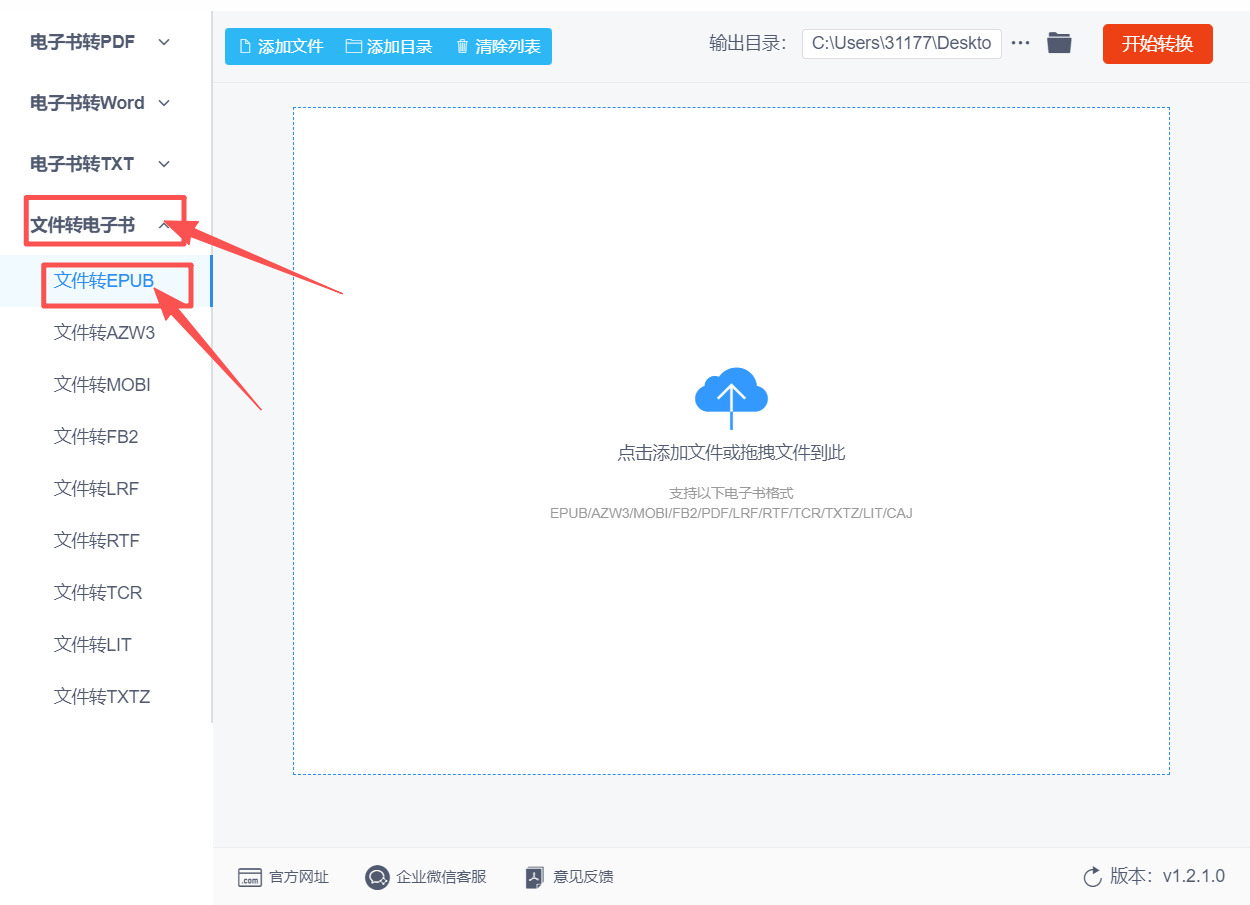1250x905 pixels.
Task: Click the 添加目录 button
Action: click(x=389, y=46)
